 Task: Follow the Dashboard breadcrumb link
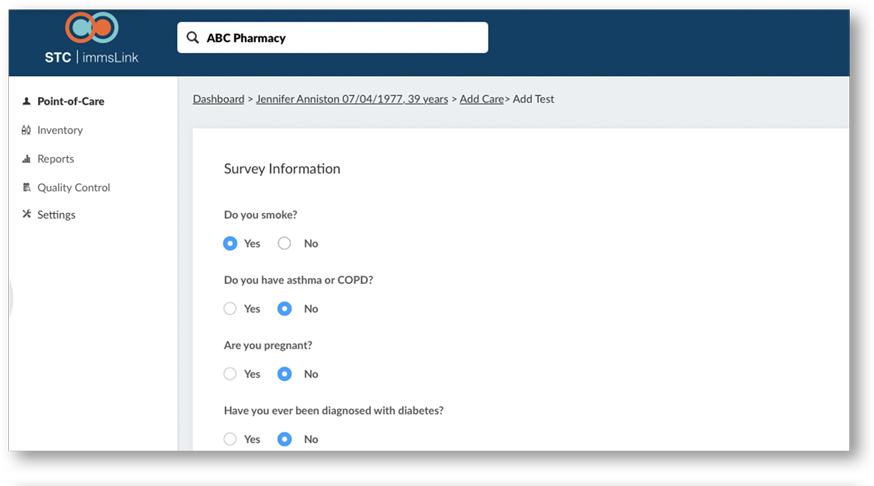(x=218, y=99)
